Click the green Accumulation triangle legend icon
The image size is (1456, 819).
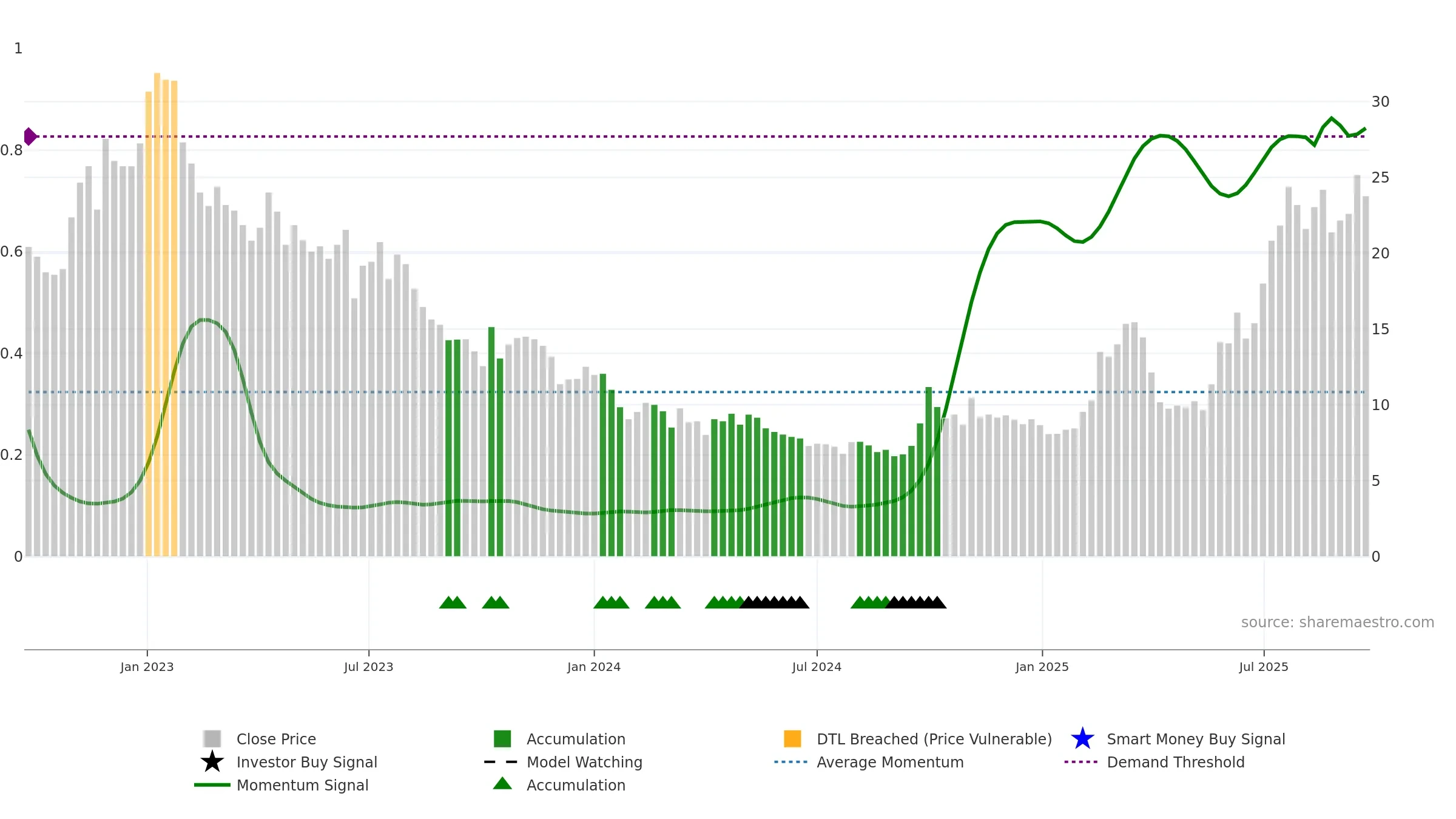[502, 783]
